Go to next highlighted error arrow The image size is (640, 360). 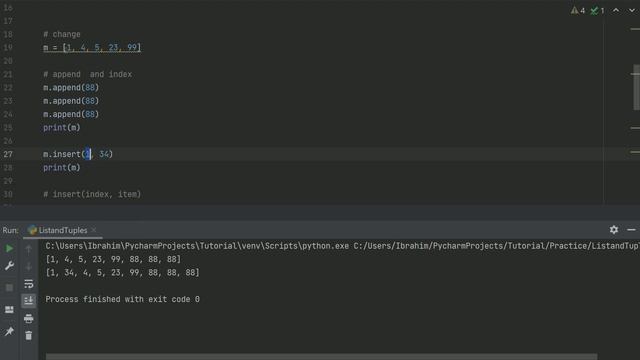[631, 10]
